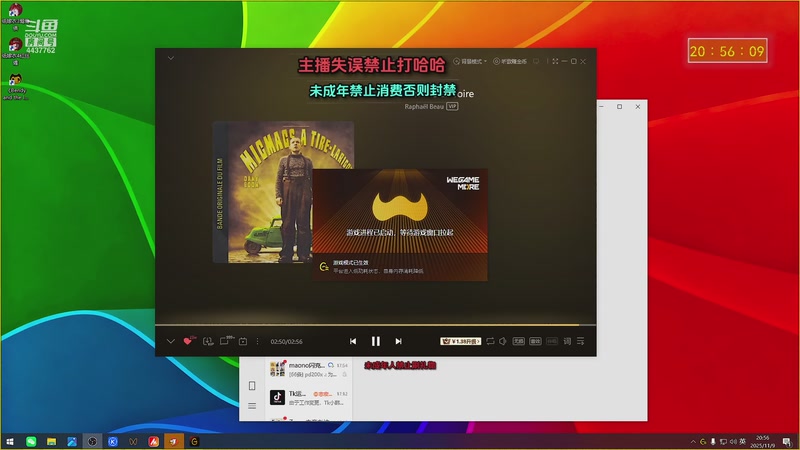Click the microphone icon in system tray
Viewport: 800px width, 450px height.
tap(713, 442)
